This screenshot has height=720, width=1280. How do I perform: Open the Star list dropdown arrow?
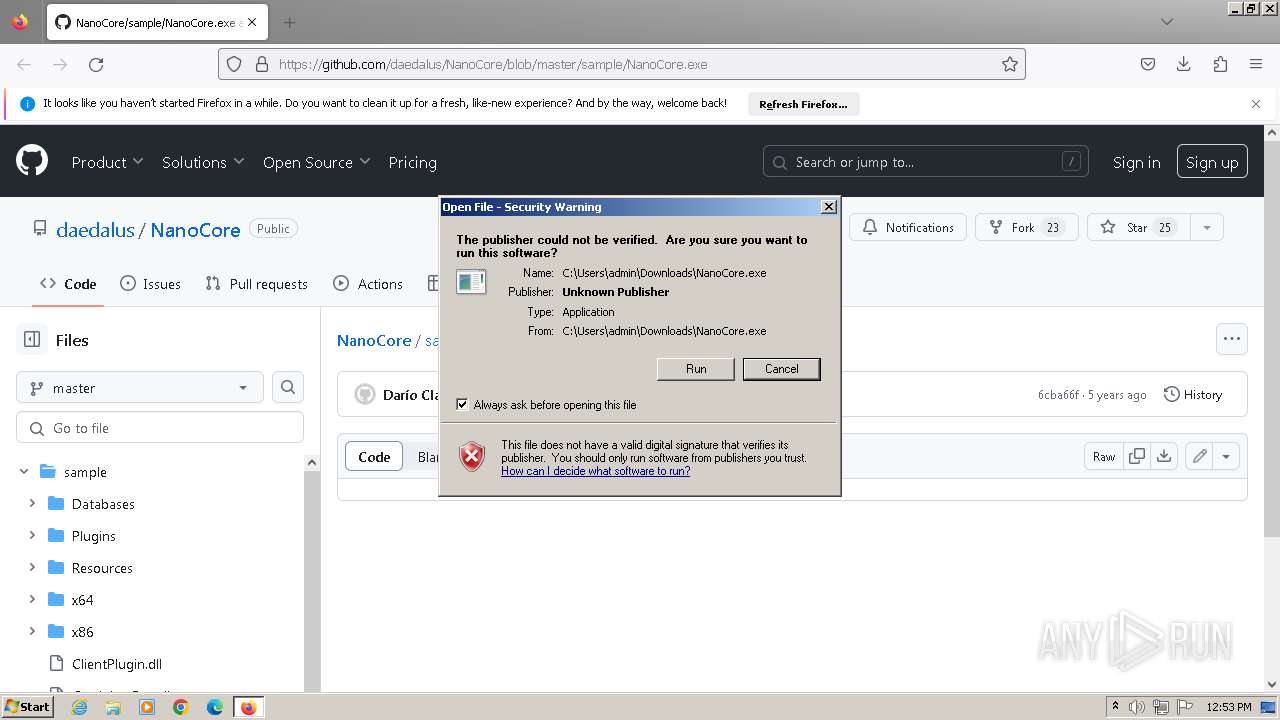[x=1207, y=227]
